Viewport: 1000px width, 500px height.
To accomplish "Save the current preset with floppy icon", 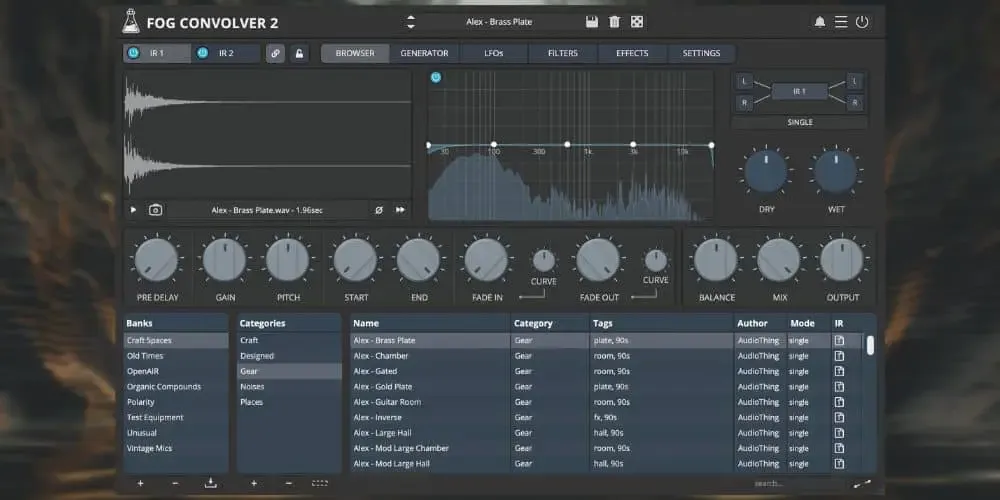I will [592, 22].
